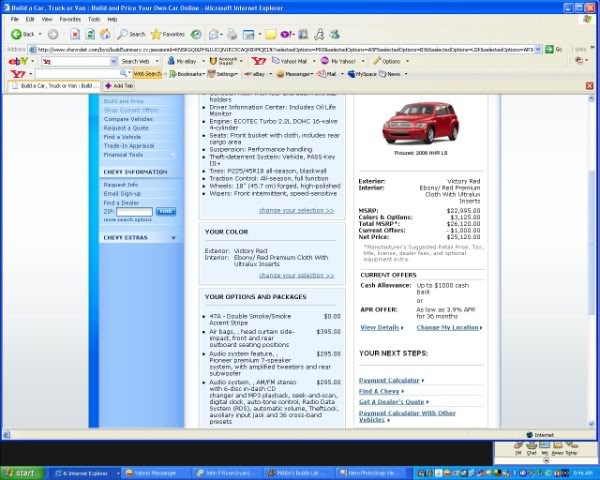
Task: Open News toolbar button
Action: [390, 74]
